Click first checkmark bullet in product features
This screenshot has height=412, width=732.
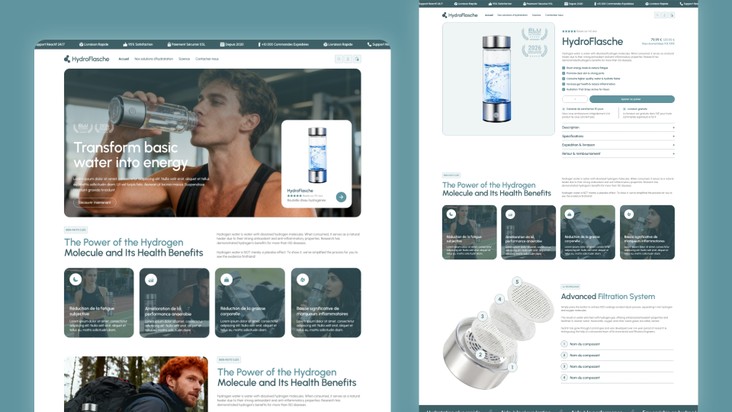[x=563, y=68]
